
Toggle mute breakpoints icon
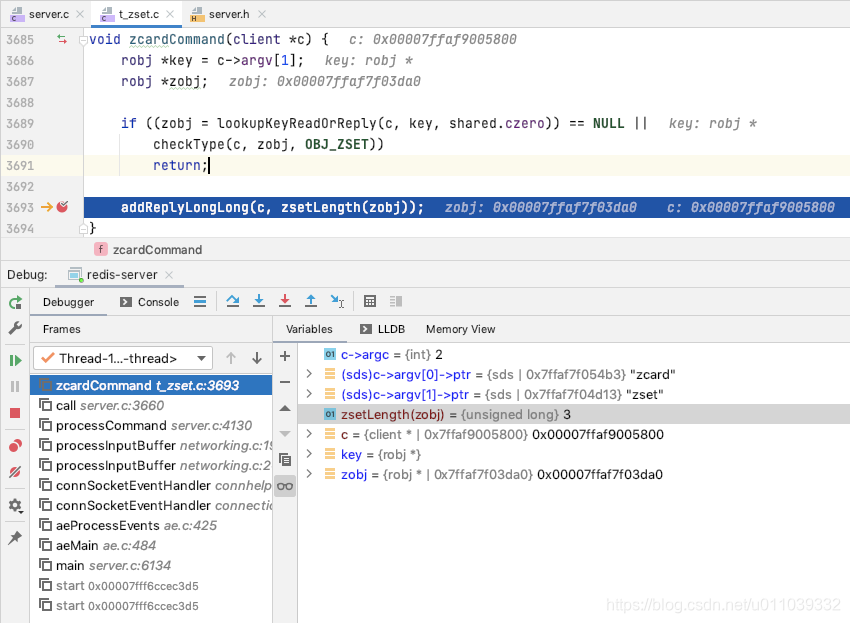point(15,472)
